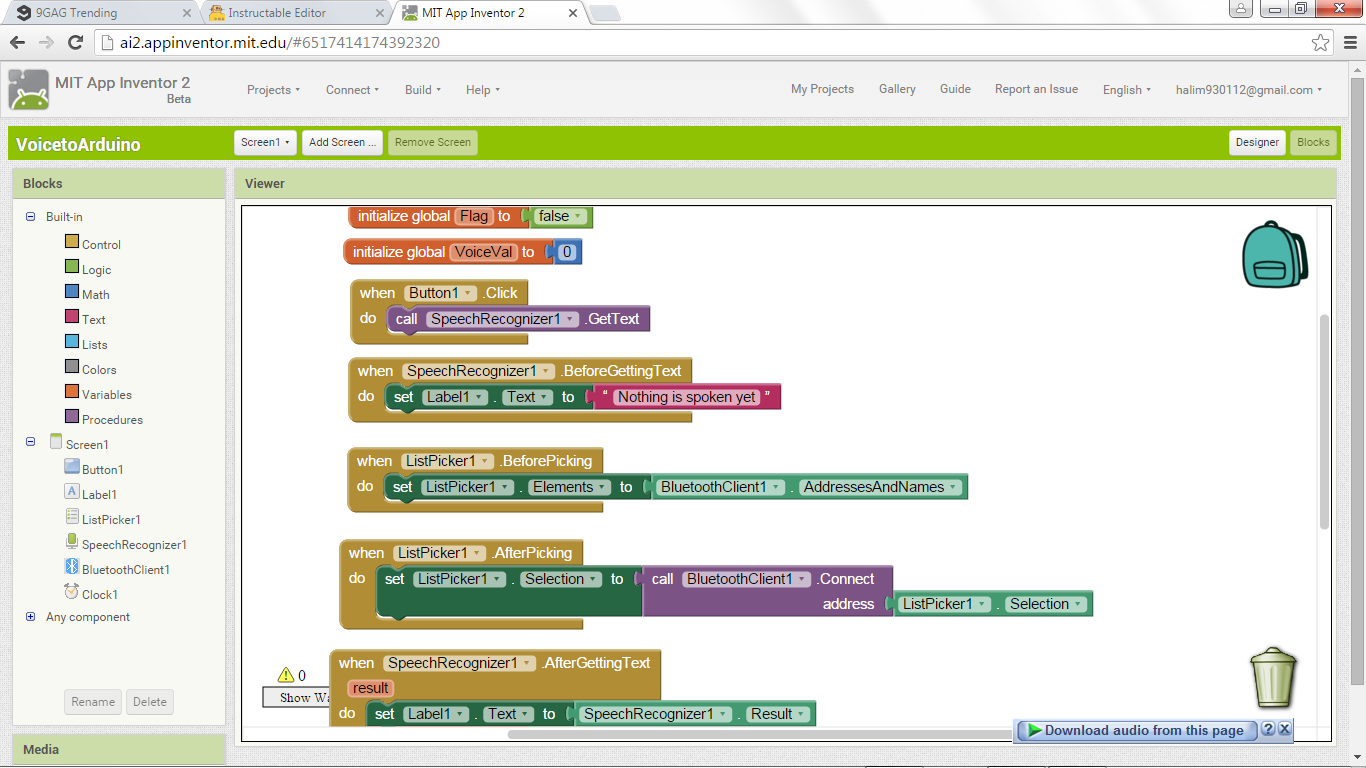Click the Show Warnings button
The image size is (1366, 768).
pyautogui.click(x=296, y=697)
